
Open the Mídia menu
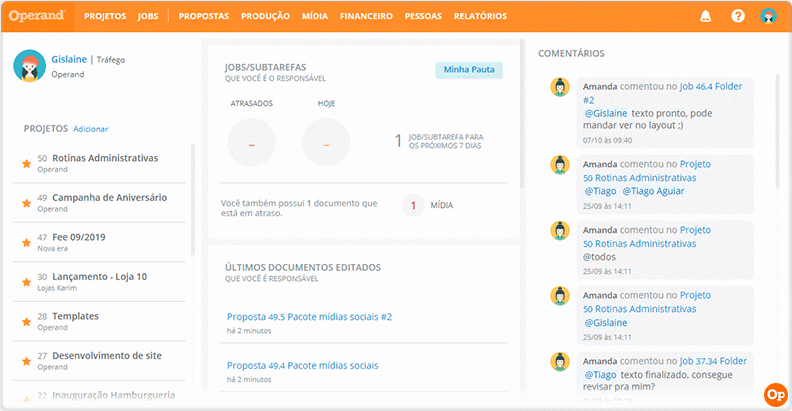pos(315,16)
